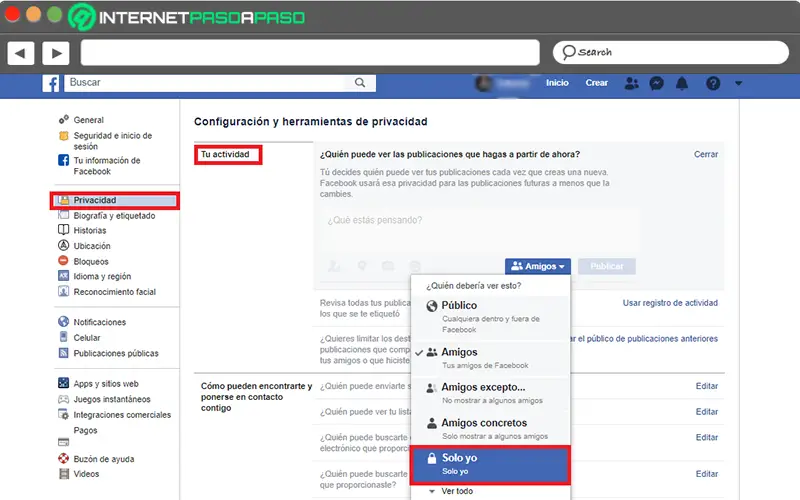The image size is (800, 500).
Task: Open the Amigos audience selector dropdown
Action: tap(538, 266)
